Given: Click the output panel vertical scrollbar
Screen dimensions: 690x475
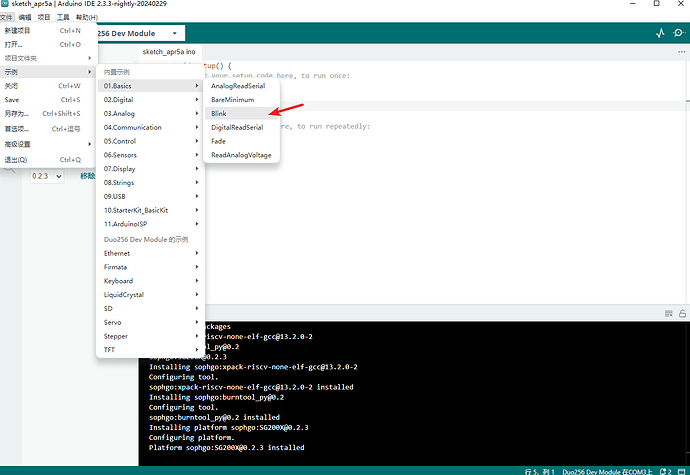Looking at the screenshot, I should [x=687, y=392].
